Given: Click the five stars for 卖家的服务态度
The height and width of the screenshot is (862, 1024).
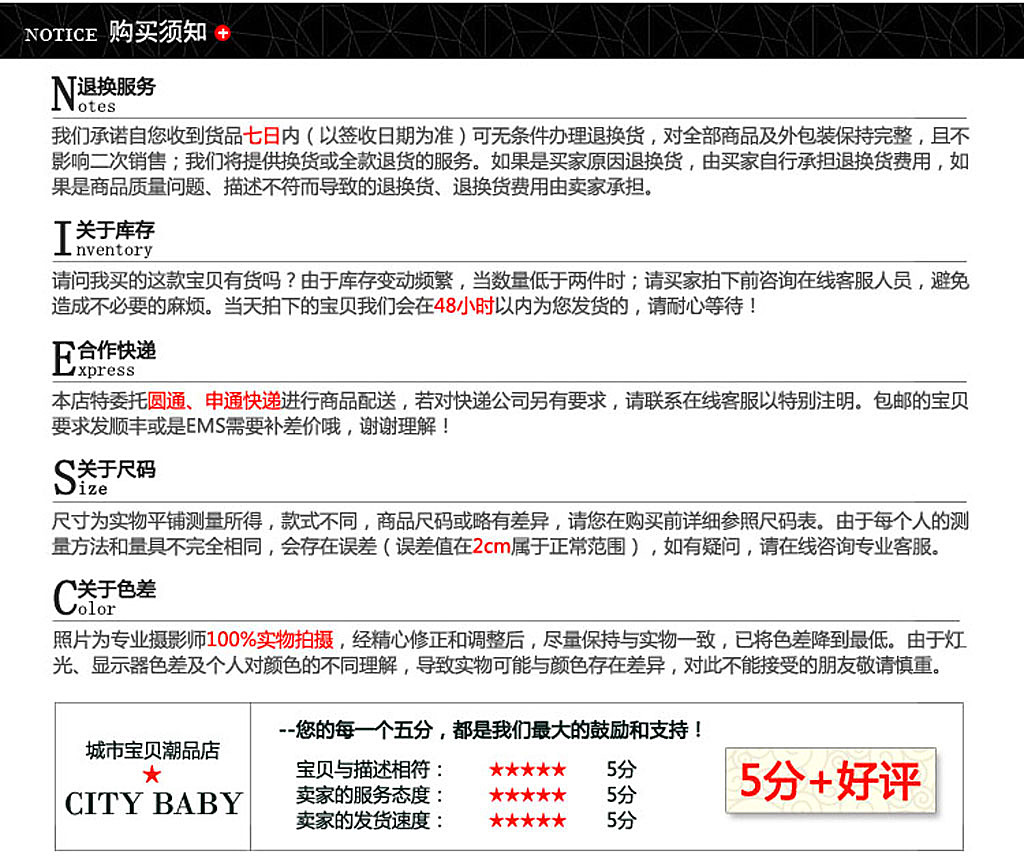Looking at the screenshot, I should (527, 795).
